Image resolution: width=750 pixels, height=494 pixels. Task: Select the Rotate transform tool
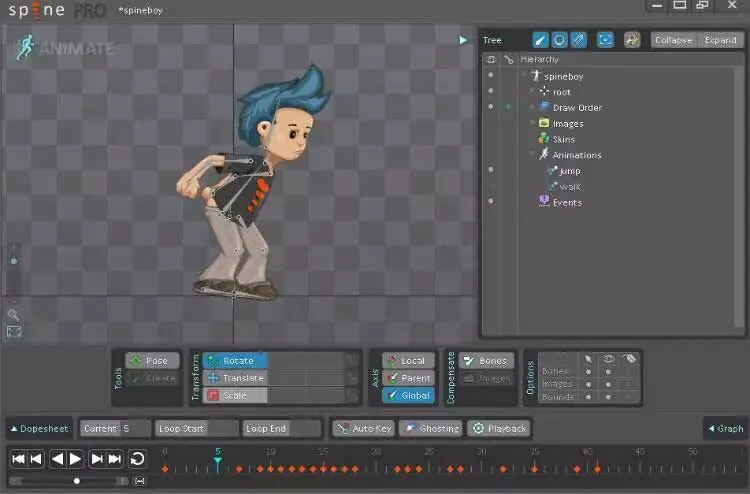235,360
